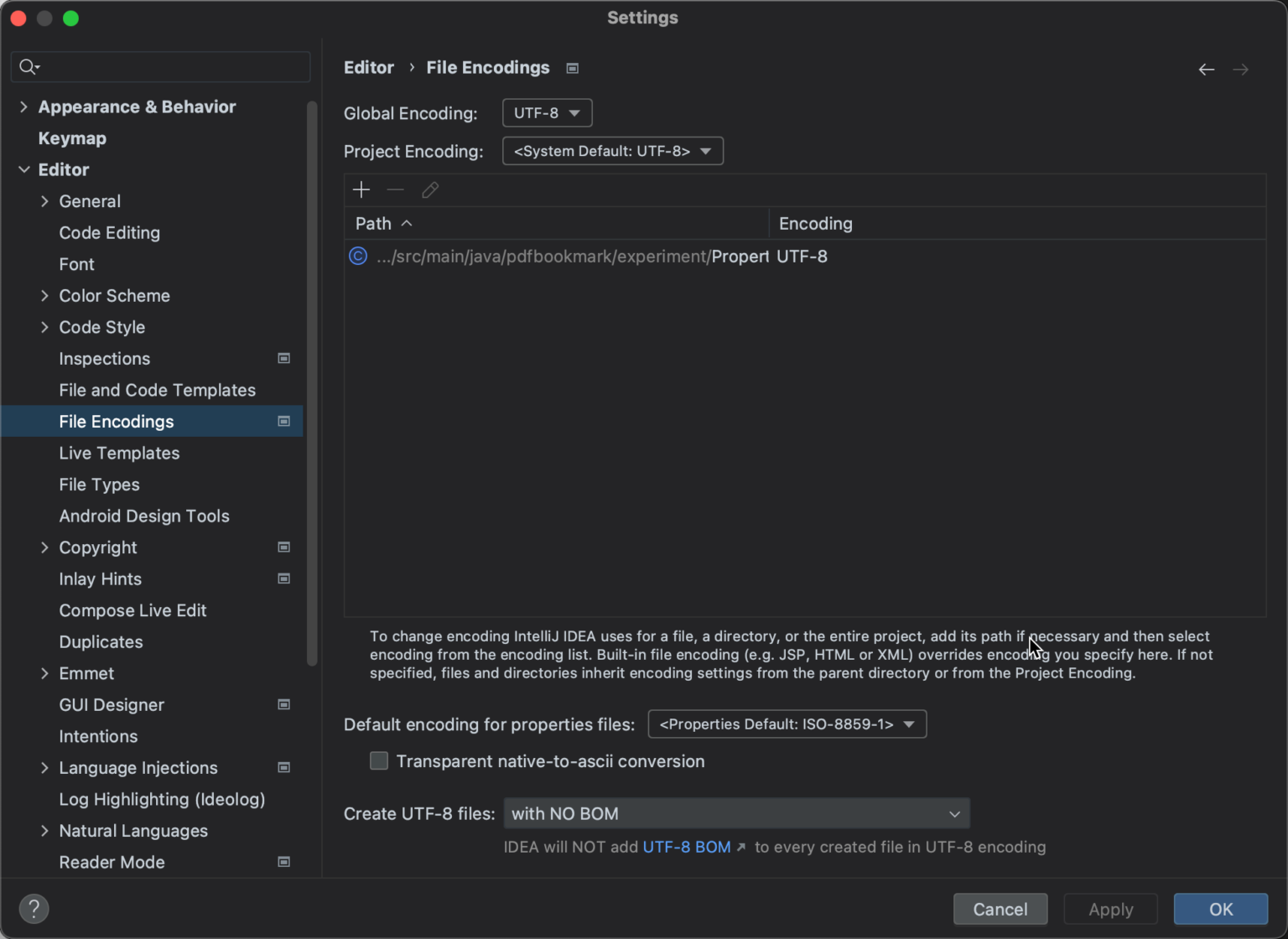Select the Keymap settings page
Image resolution: width=1288 pixels, height=939 pixels.
(x=72, y=138)
